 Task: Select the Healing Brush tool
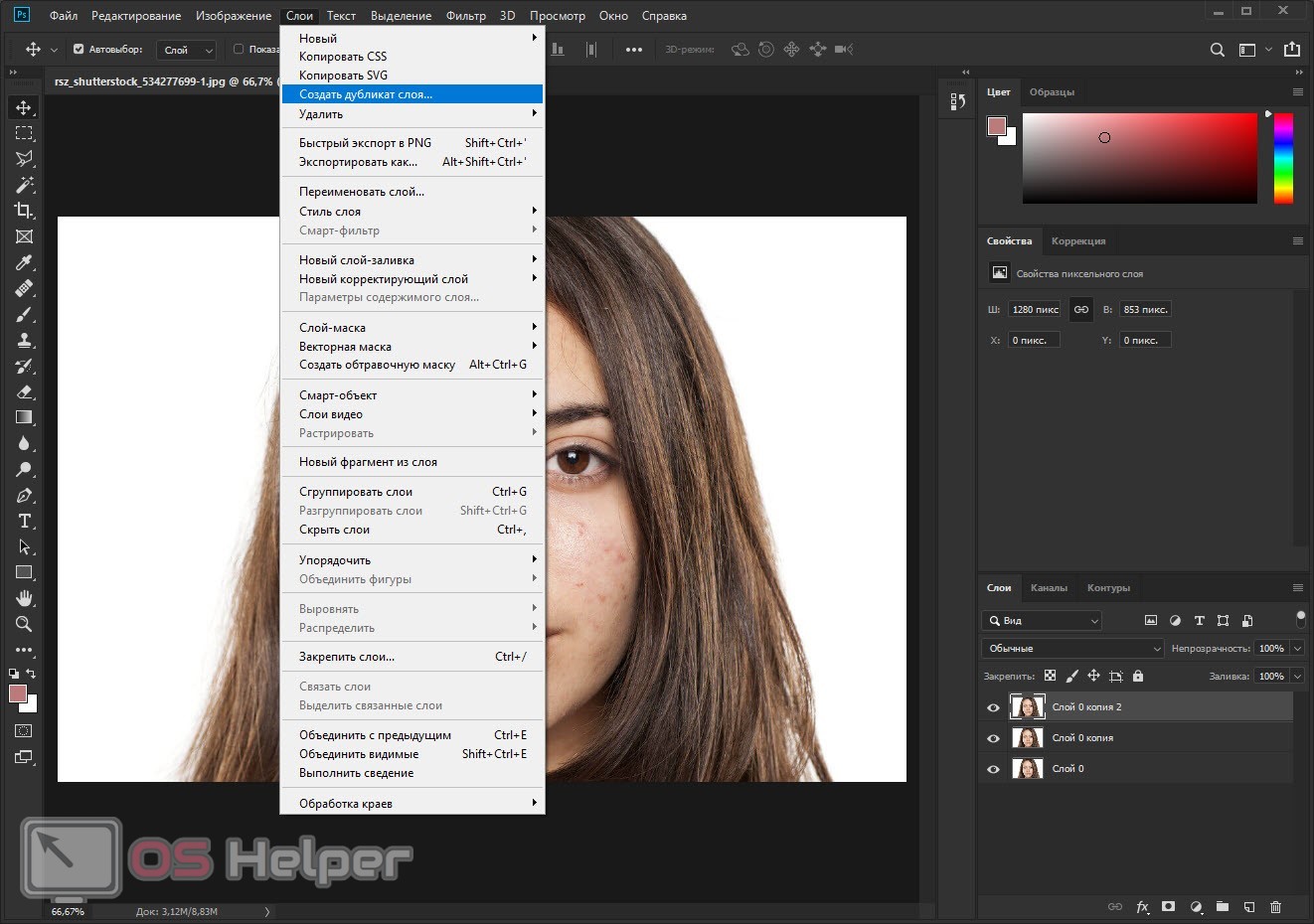tap(24, 288)
